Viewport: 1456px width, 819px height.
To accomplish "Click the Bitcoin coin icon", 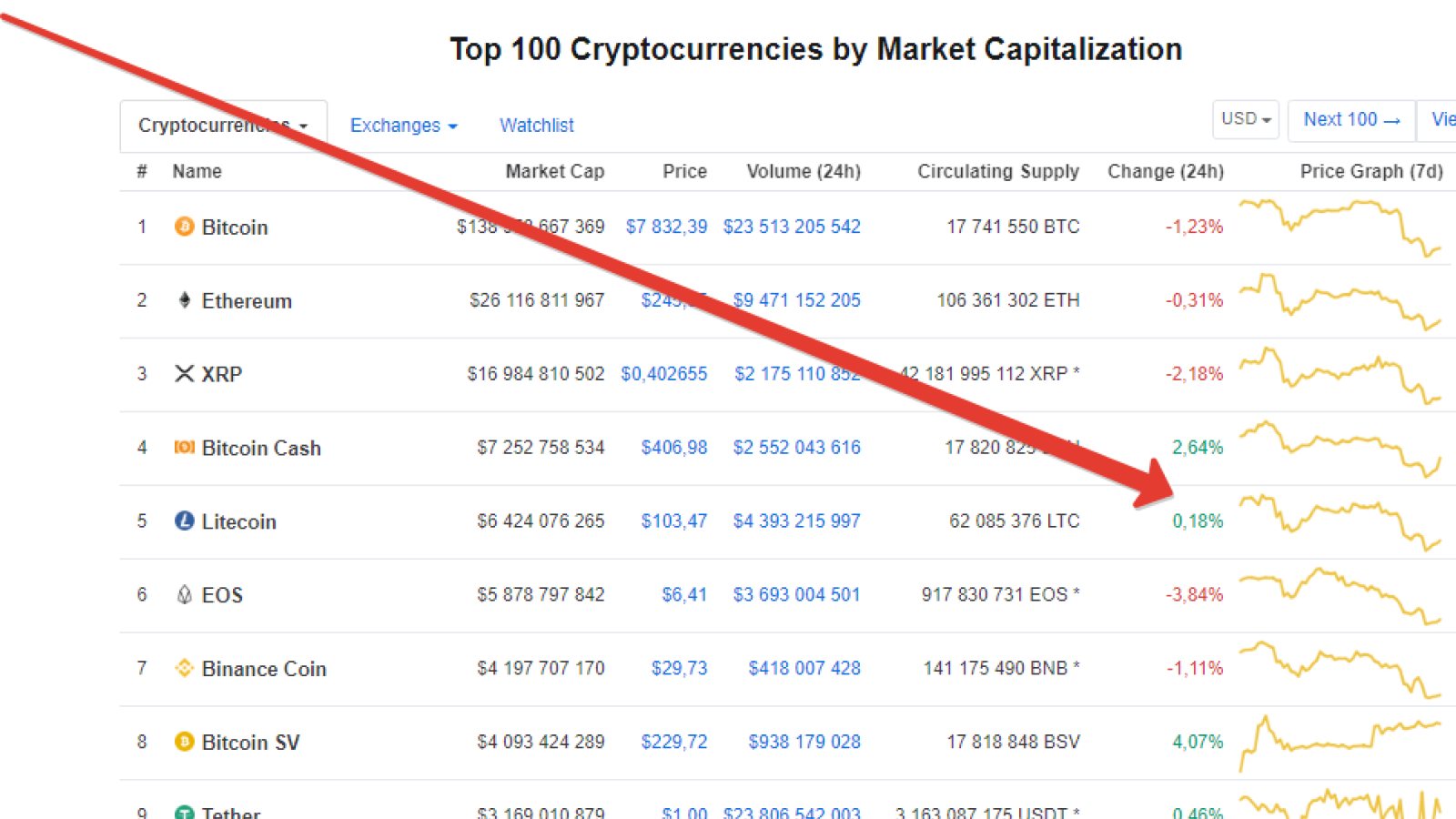I will pyautogui.click(x=184, y=227).
